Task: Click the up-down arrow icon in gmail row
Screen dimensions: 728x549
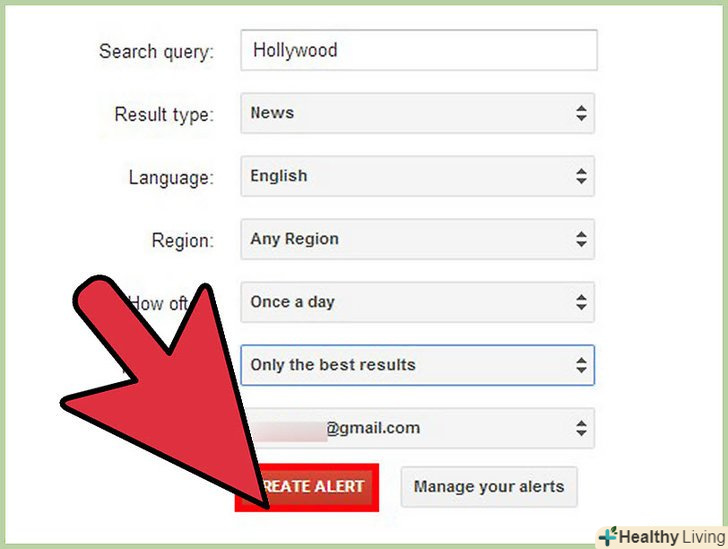Action: pos(581,428)
